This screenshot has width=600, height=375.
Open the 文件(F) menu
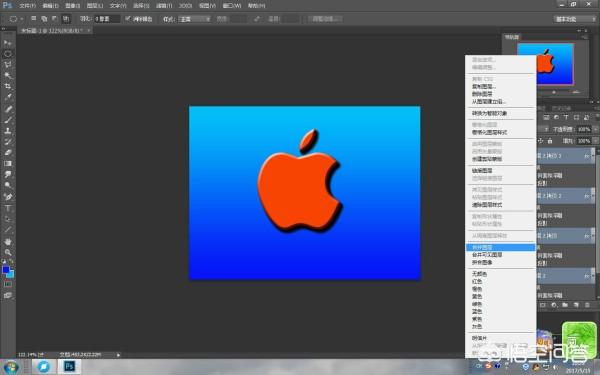pyautogui.click(x=27, y=6)
